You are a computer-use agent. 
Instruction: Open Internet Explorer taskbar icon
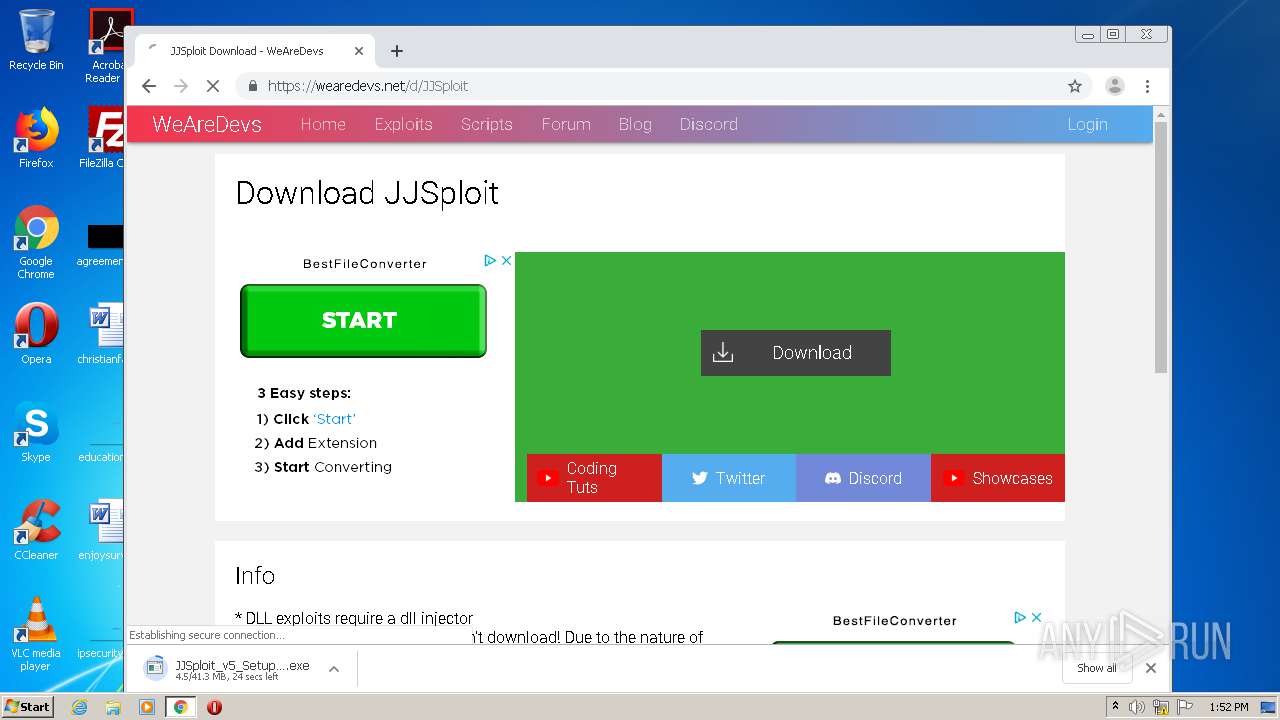point(80,707)
